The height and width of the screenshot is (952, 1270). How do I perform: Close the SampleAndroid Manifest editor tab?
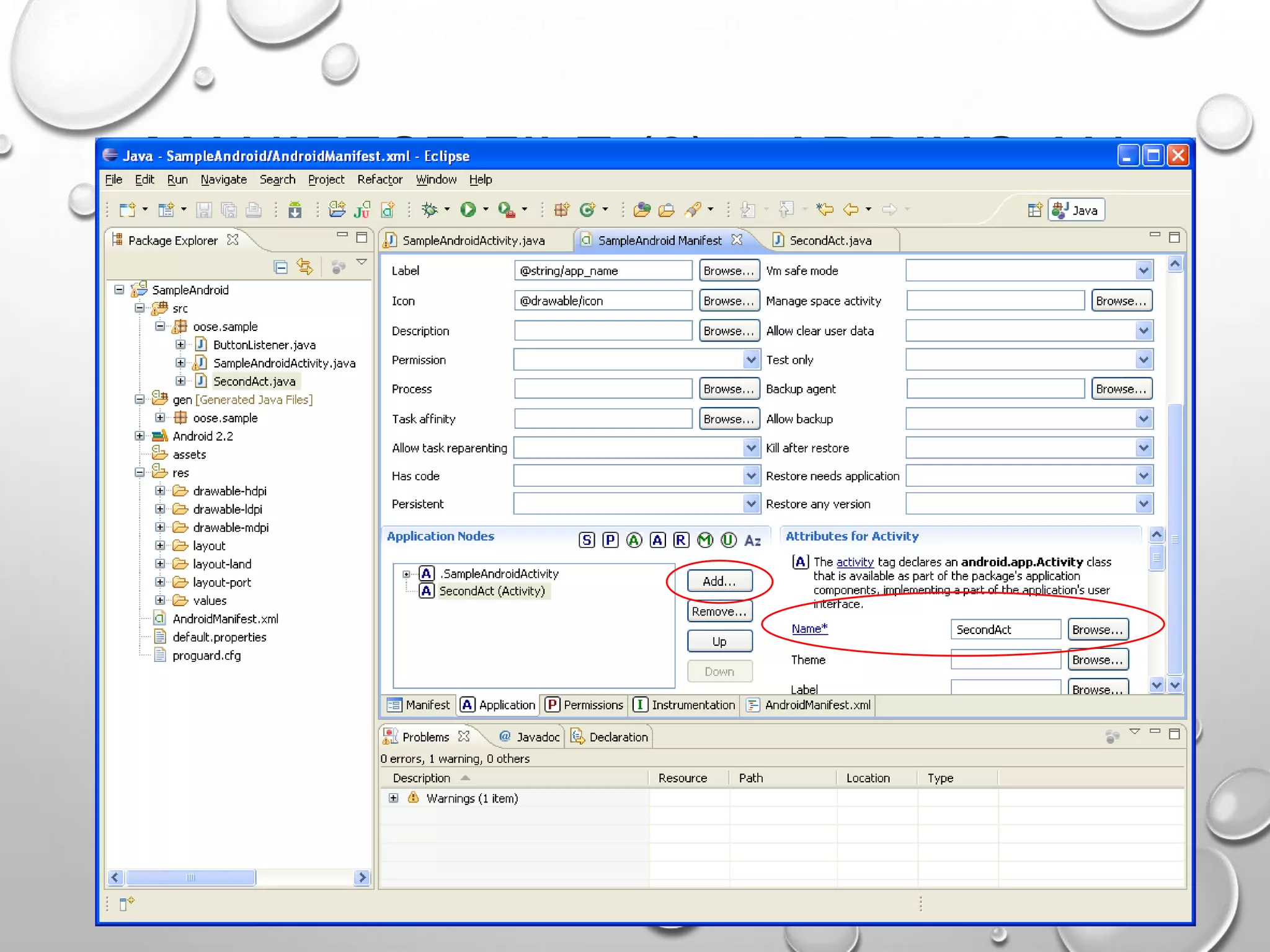pyautogui.click(x=737, y=239)
